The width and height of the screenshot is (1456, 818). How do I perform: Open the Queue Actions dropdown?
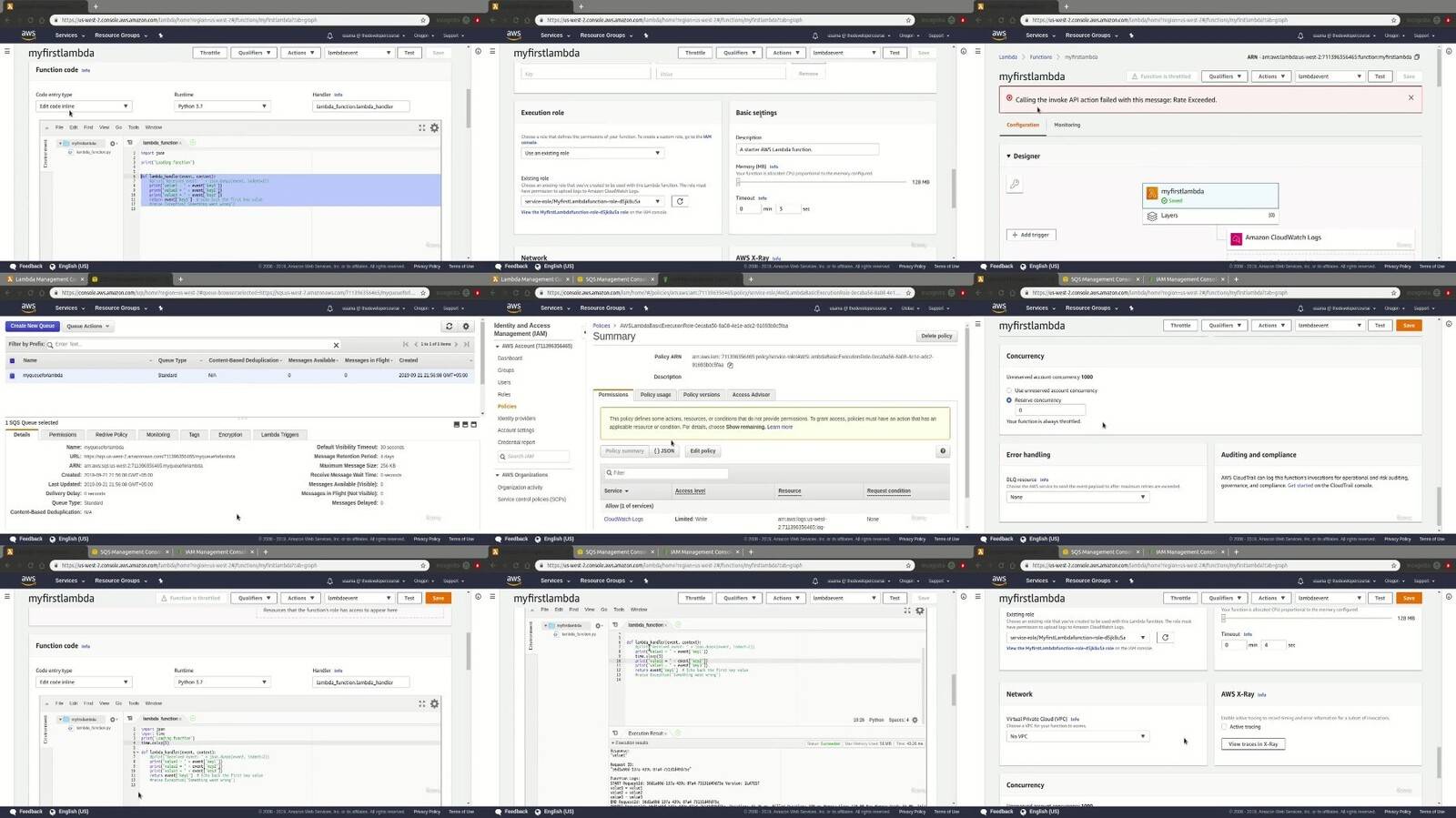coord(87,326)
